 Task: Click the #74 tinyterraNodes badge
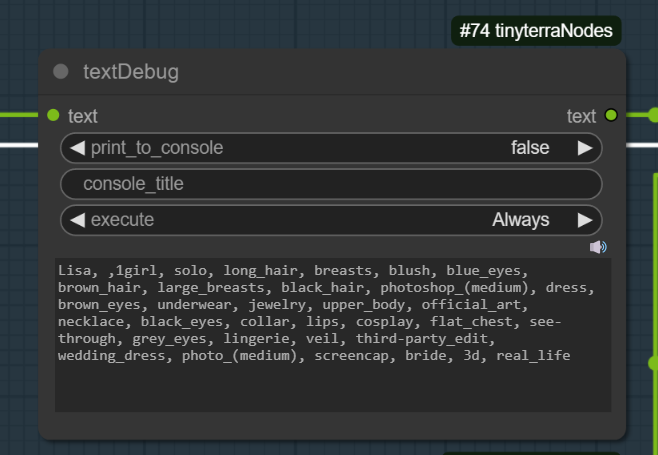point(536,31)
